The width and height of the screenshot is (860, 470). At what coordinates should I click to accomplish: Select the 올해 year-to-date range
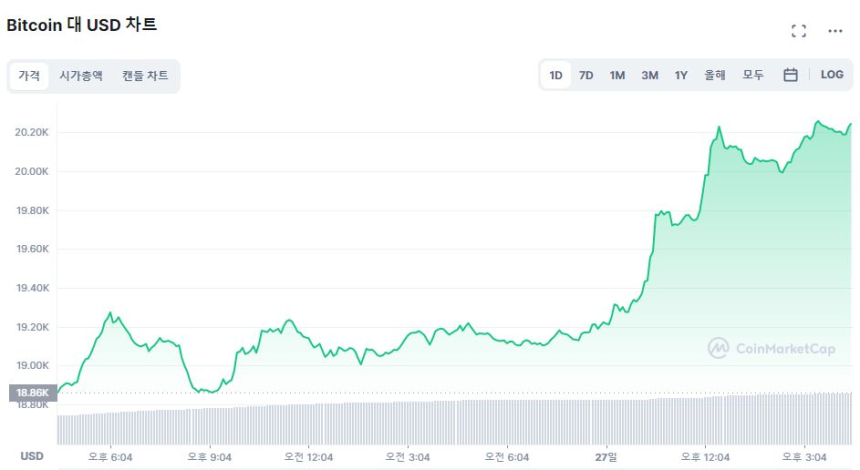click(x=714, y=75)
